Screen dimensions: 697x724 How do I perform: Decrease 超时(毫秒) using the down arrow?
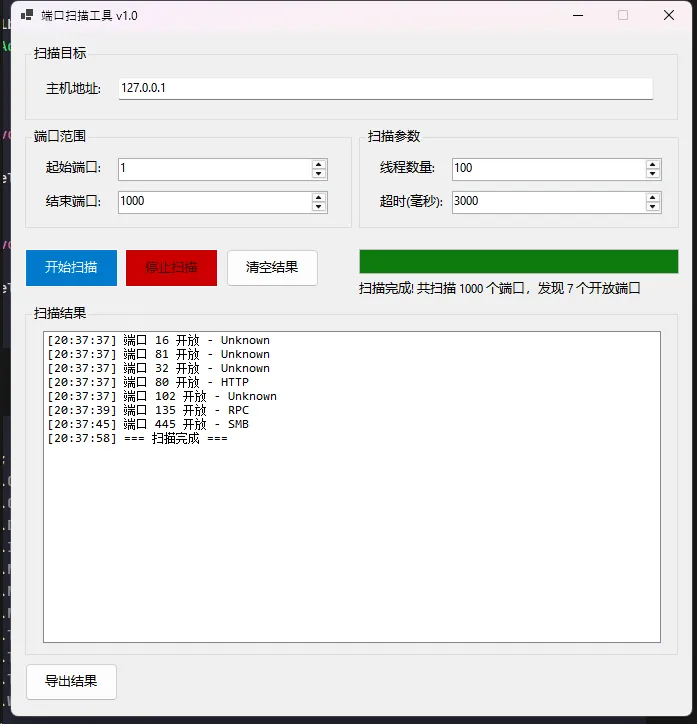[652, 206]
